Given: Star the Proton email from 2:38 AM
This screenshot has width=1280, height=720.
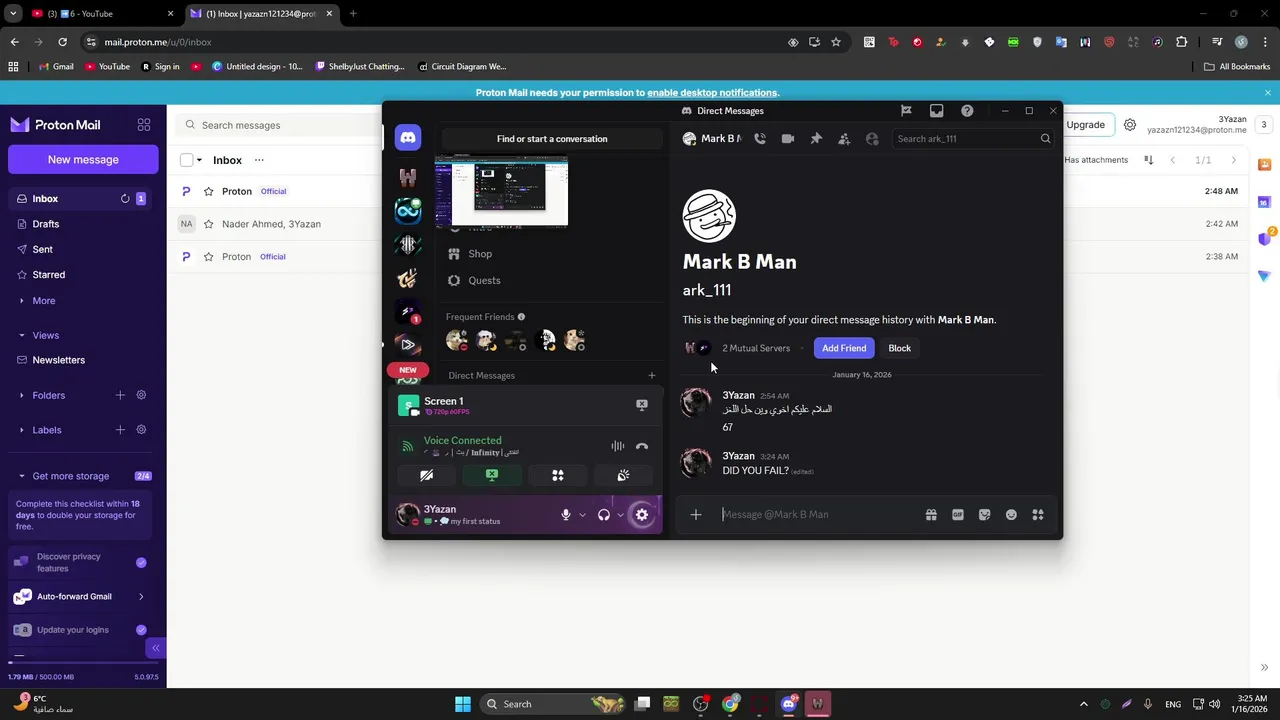Looking at the screenshot, I should coord(208,257).
